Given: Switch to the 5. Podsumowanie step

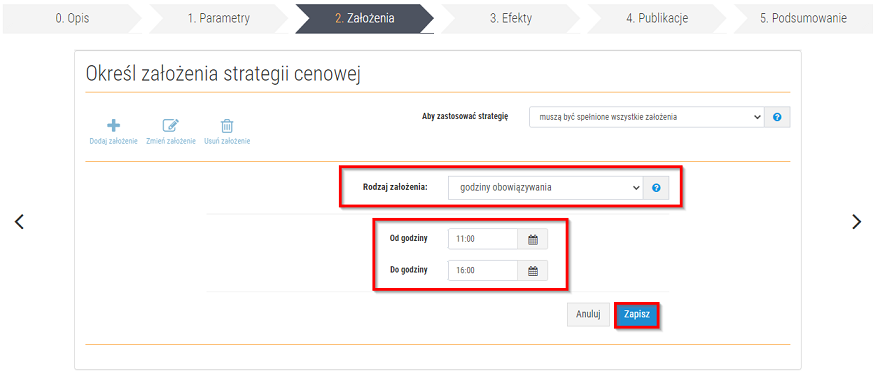Looking at the screenshot, I should (x=804, y=18).
